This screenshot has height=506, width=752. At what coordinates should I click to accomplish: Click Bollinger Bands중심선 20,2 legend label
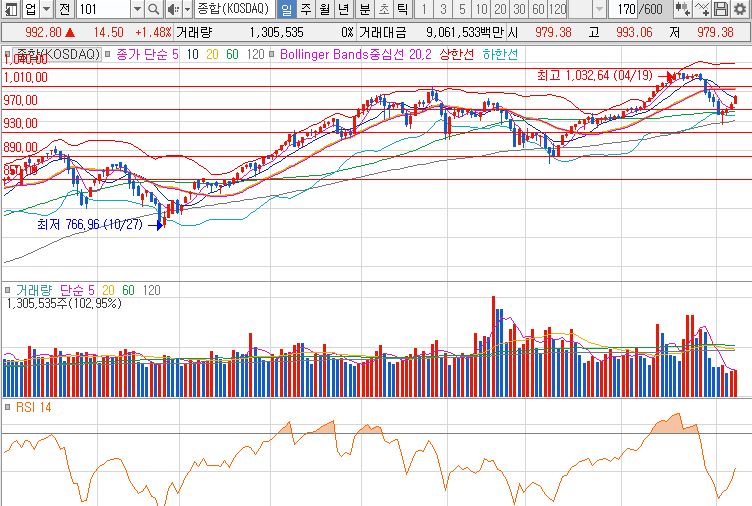click(355, 54)
